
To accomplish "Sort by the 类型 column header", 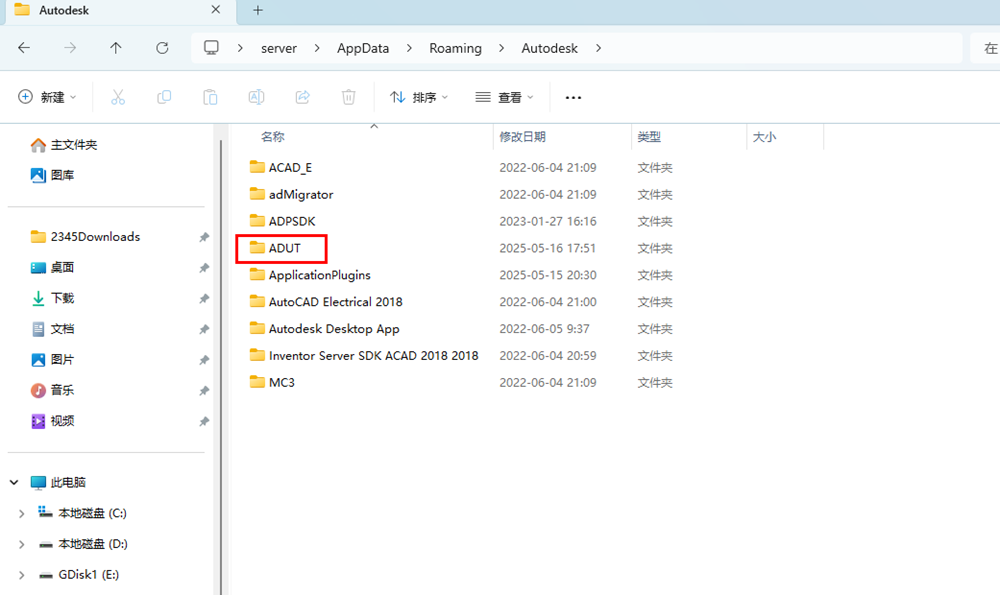I will point(649,136).
